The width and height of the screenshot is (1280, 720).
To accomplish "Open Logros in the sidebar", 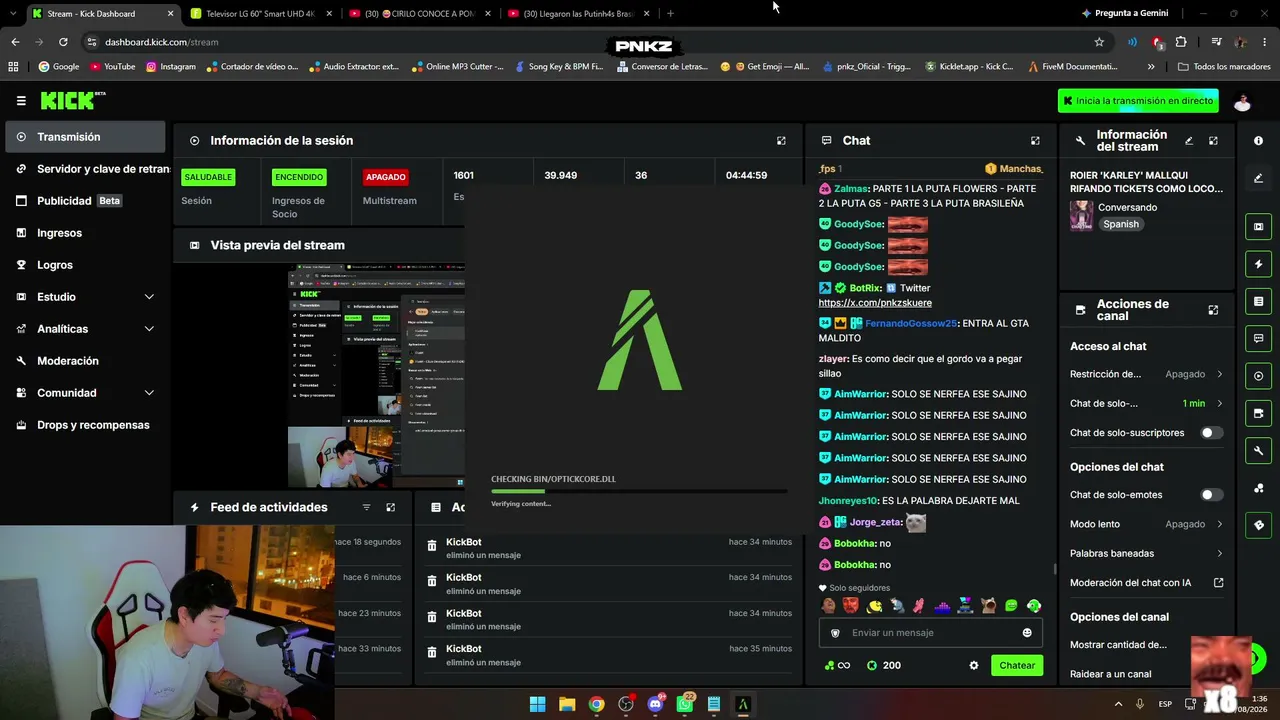I will pos(86,265).
